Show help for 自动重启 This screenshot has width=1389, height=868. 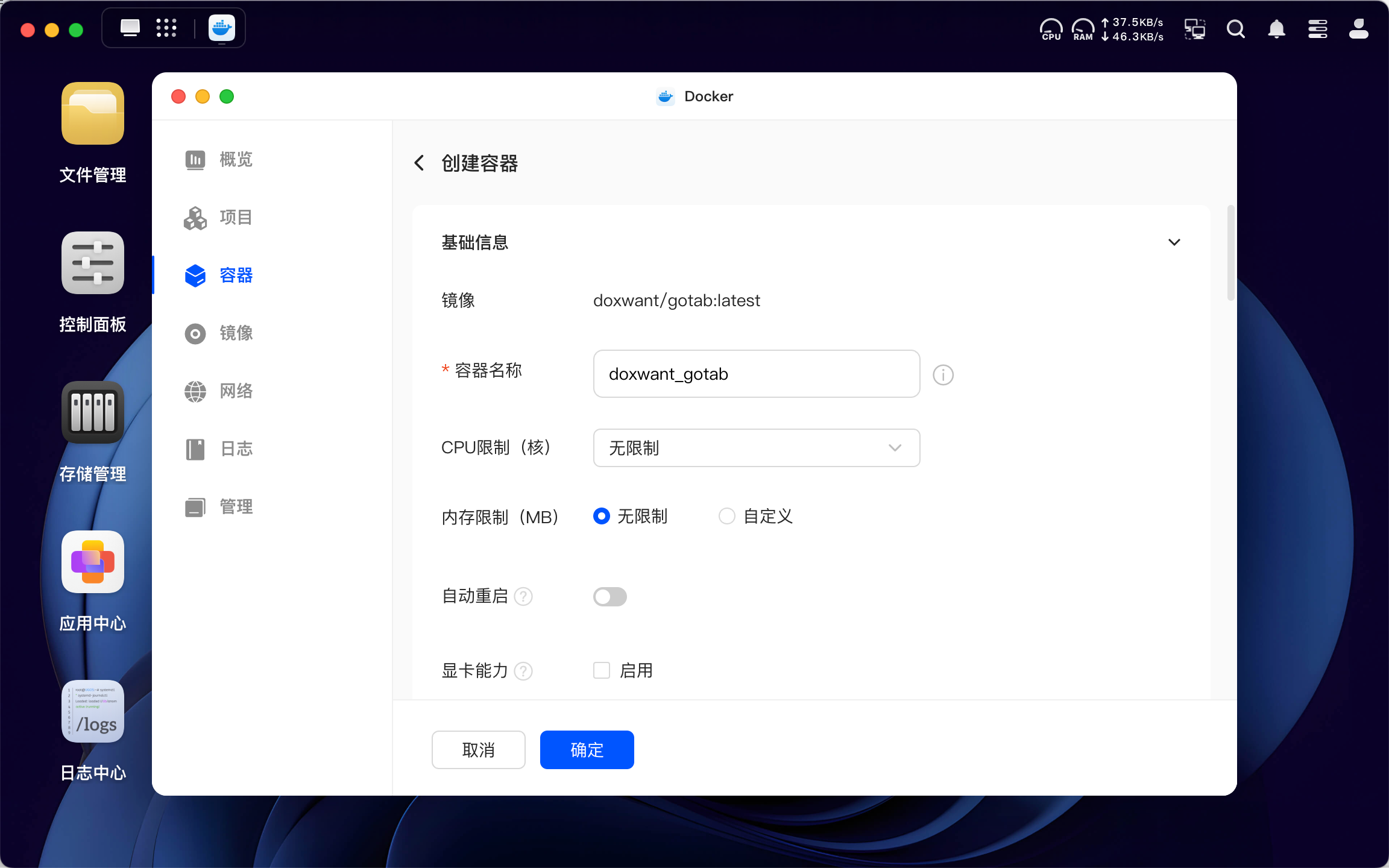click(x=523, y=597)
